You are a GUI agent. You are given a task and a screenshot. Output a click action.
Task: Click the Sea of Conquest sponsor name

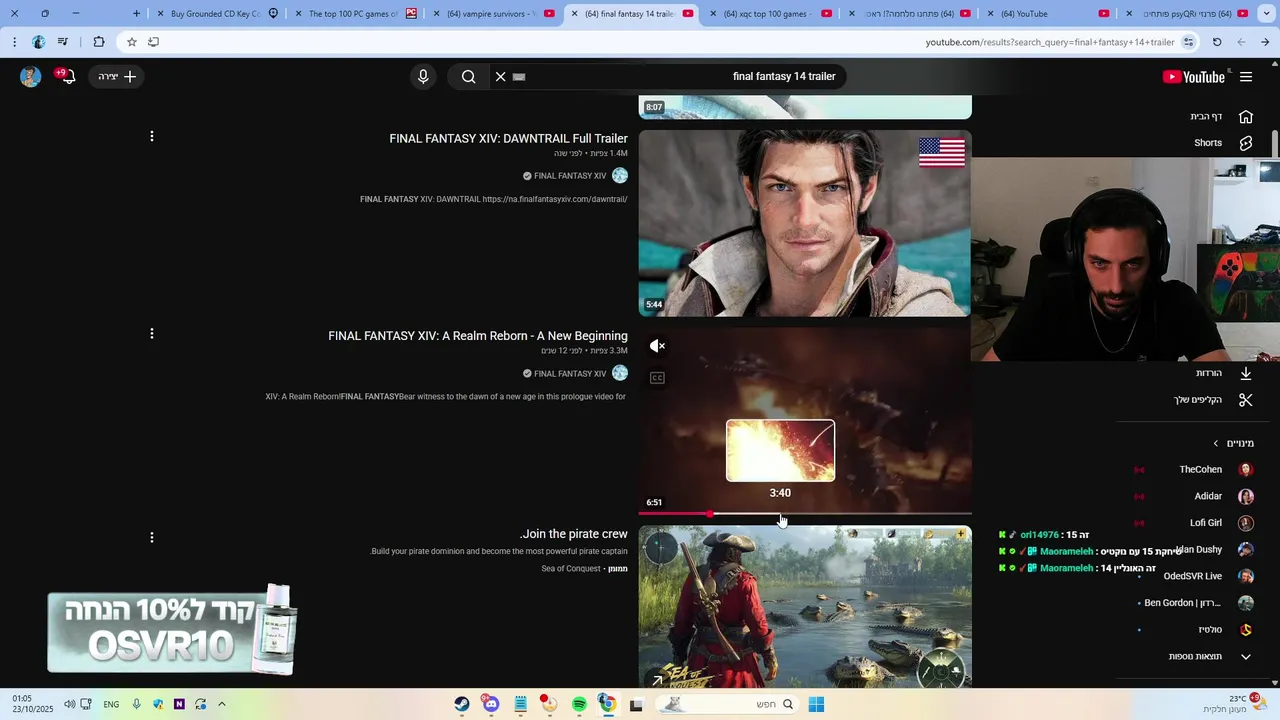tap(571, 569)
